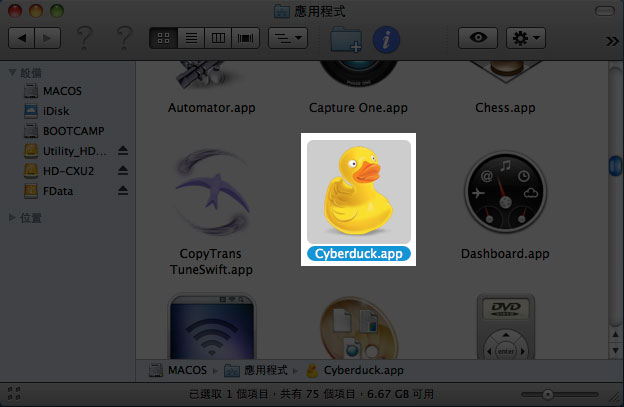
Task: Eject the Utility_HD volume
Action: pos(123,150)
